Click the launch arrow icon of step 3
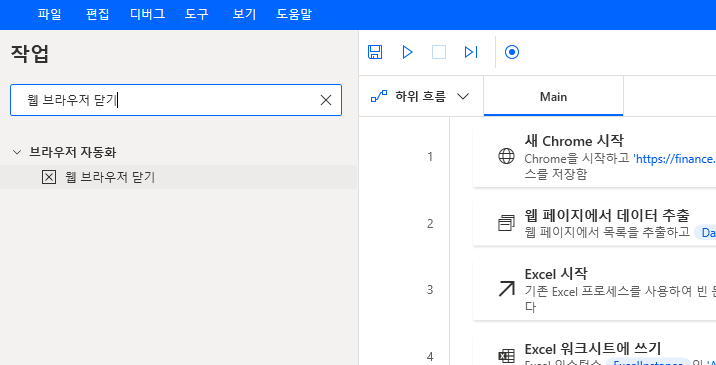 click(506, 289)
